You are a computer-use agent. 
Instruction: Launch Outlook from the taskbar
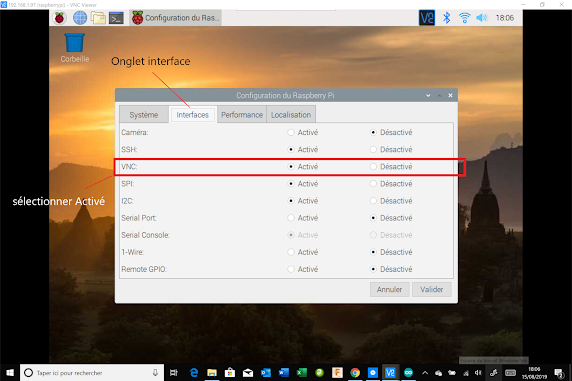pos(266,373)
